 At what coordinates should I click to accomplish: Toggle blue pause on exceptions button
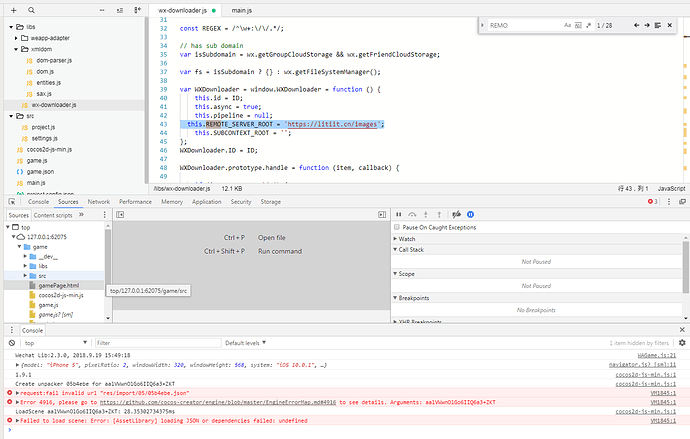tap(470, 215)
